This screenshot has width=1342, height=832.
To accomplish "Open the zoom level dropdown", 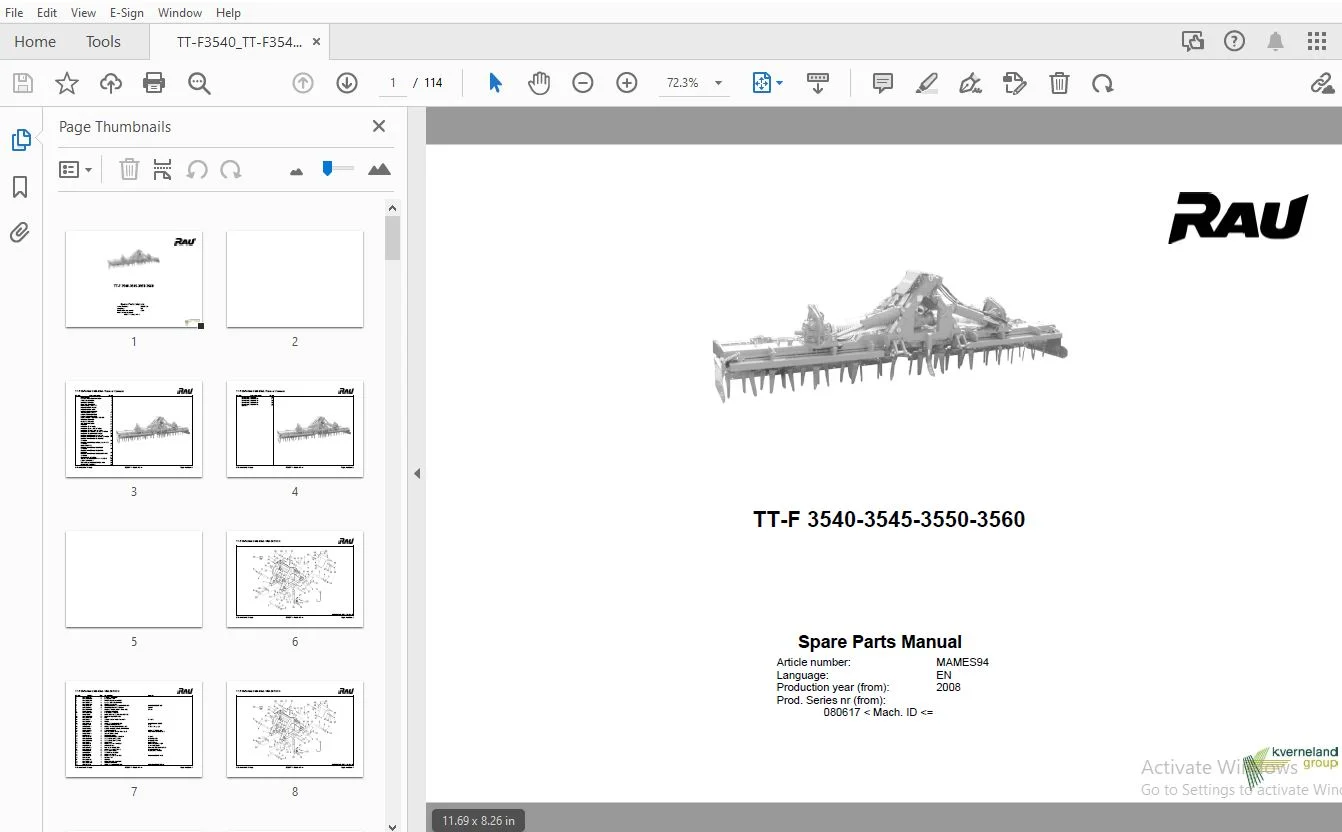I will 719,83.
